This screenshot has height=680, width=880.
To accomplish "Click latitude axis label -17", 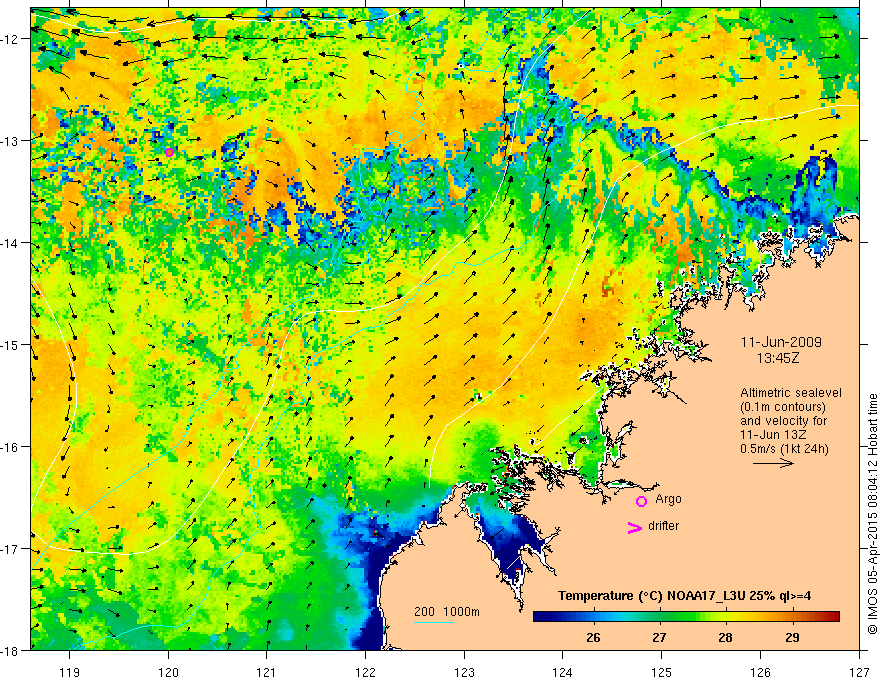I will click(11, 549).
